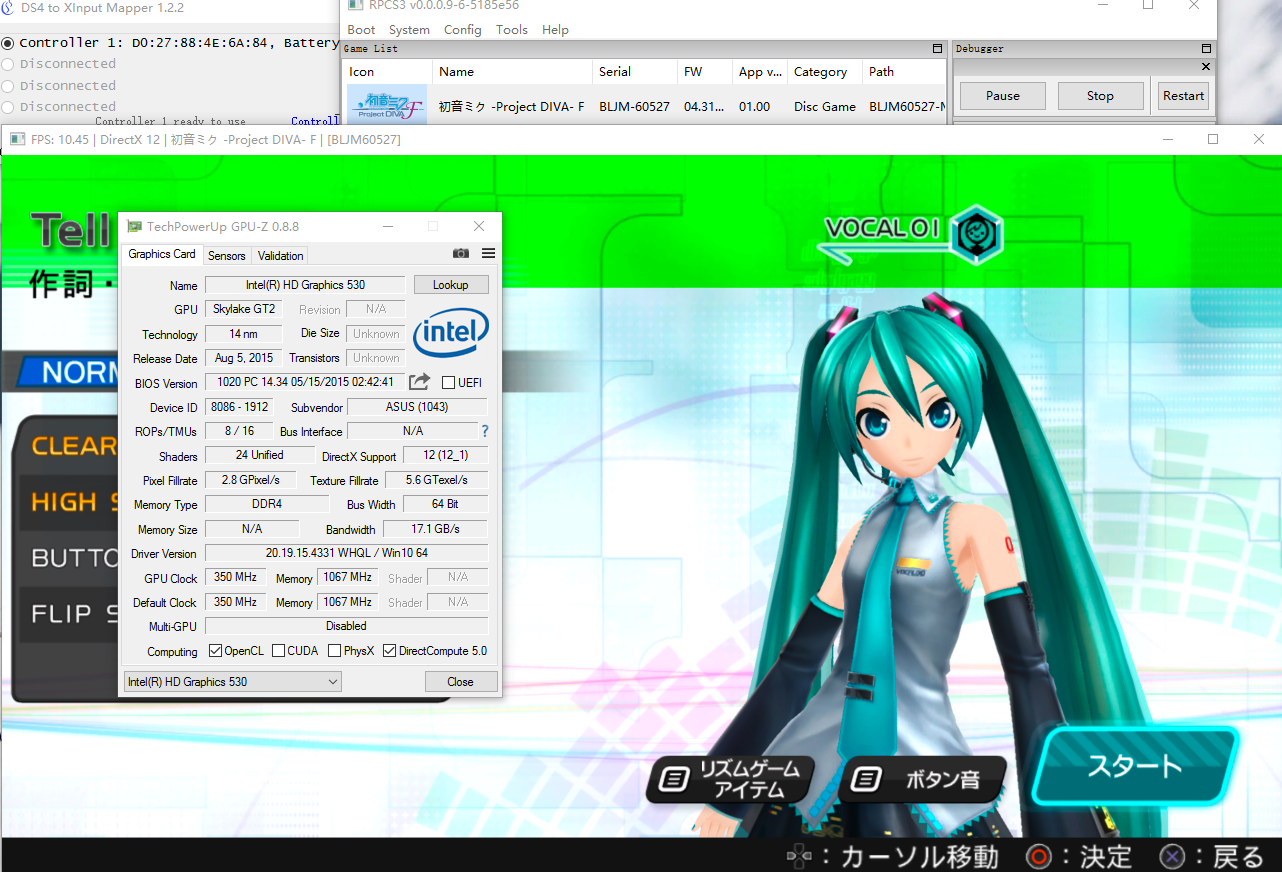This screenshot has width=1282, height=872.
Task: Click the Pause button in Debugger
Action: click(x=1003, y=96)
